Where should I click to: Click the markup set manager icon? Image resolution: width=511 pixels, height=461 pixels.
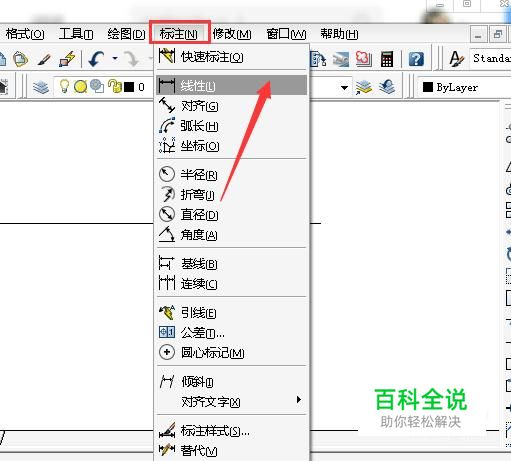pyautogui.click(x=363, y=59)
